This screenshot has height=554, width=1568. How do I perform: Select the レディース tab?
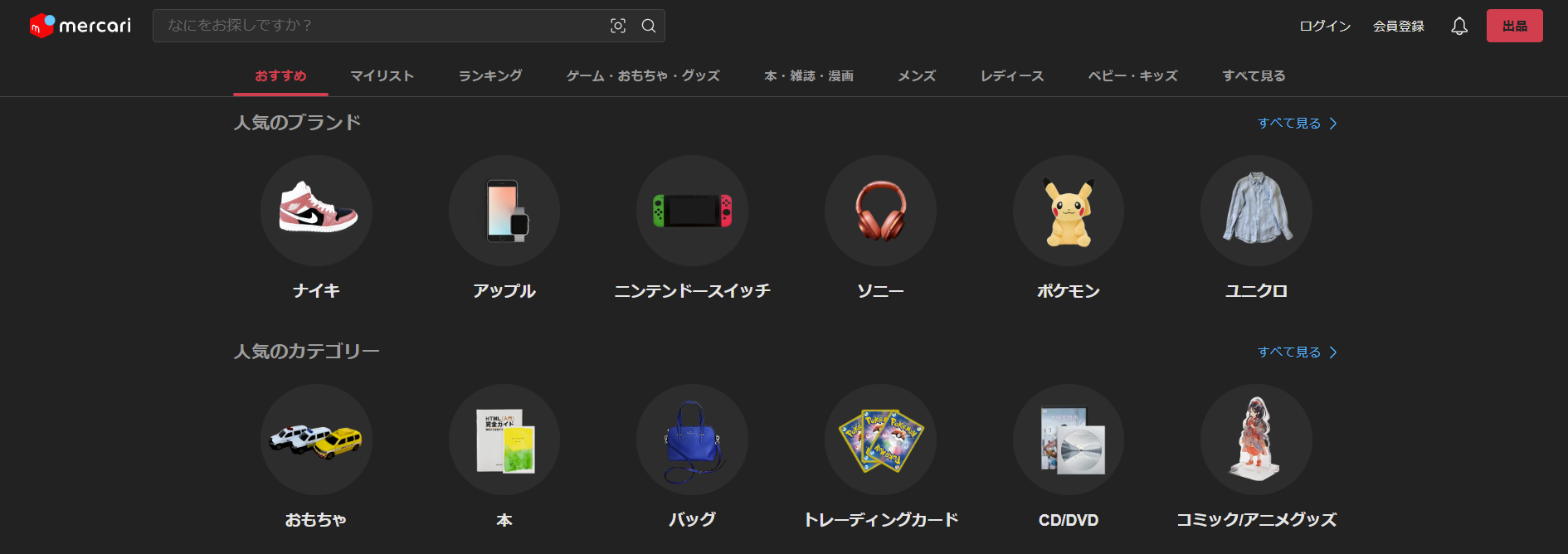point(1012,75)
